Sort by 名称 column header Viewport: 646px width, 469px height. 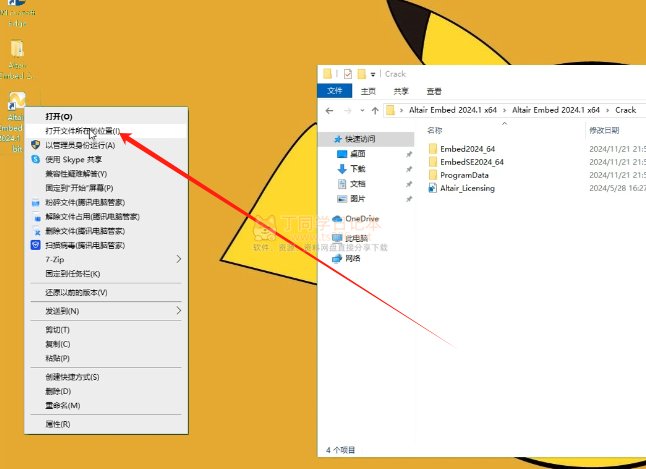click(435, 131)
